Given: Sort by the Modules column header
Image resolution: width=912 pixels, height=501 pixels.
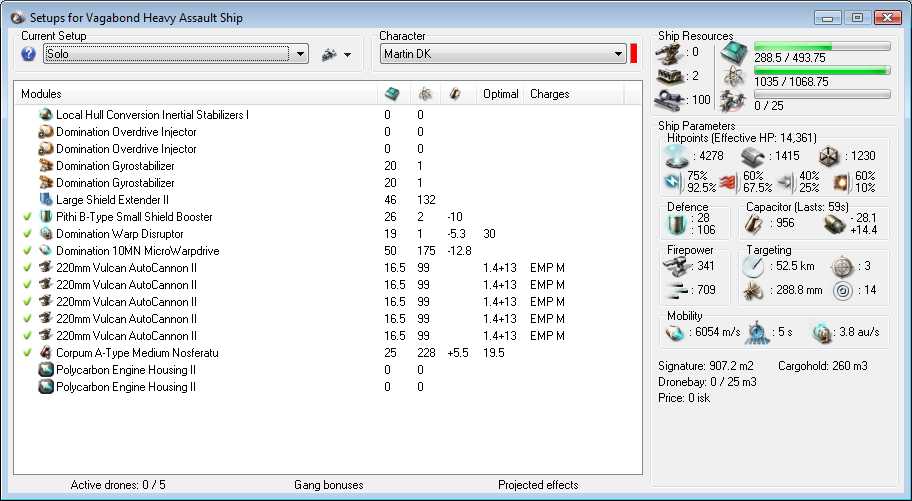Looking at the screenshot, I should click(196, 94).
